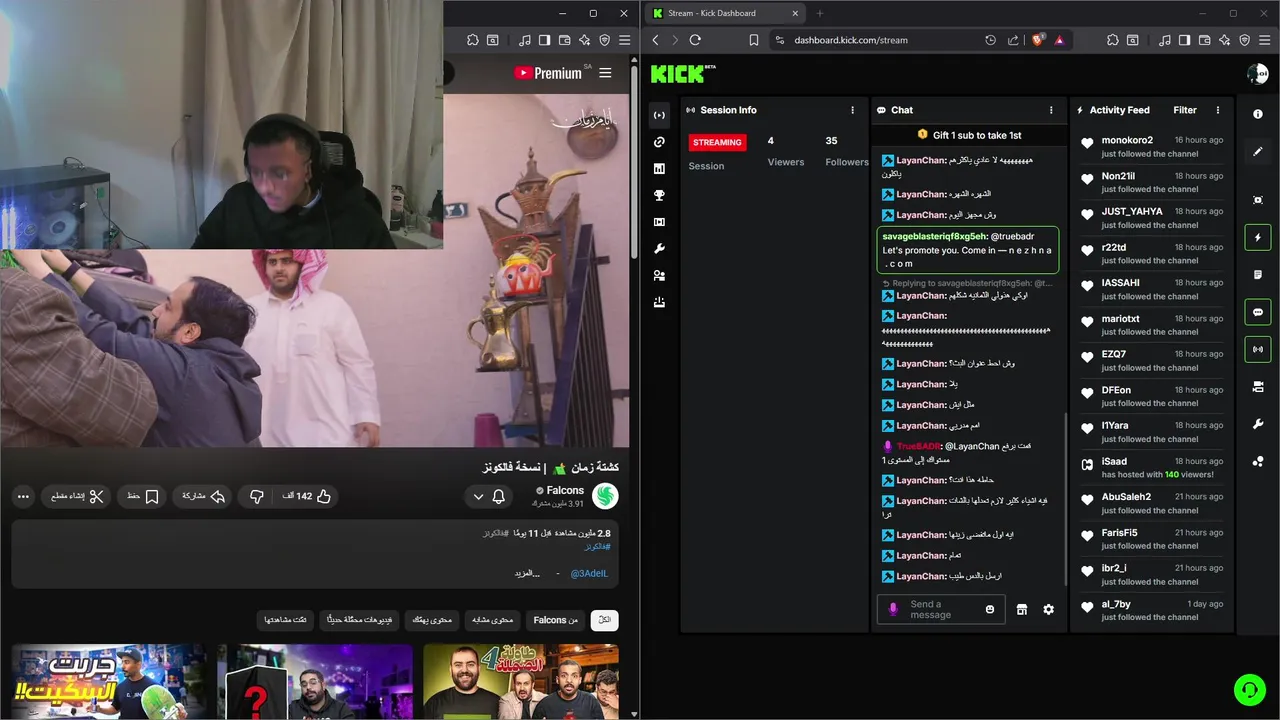Screen dimensions: 1280x720
Task: Open Leo AI sparkle icon in Kick browser window
Action: (x=1225, y=40)
